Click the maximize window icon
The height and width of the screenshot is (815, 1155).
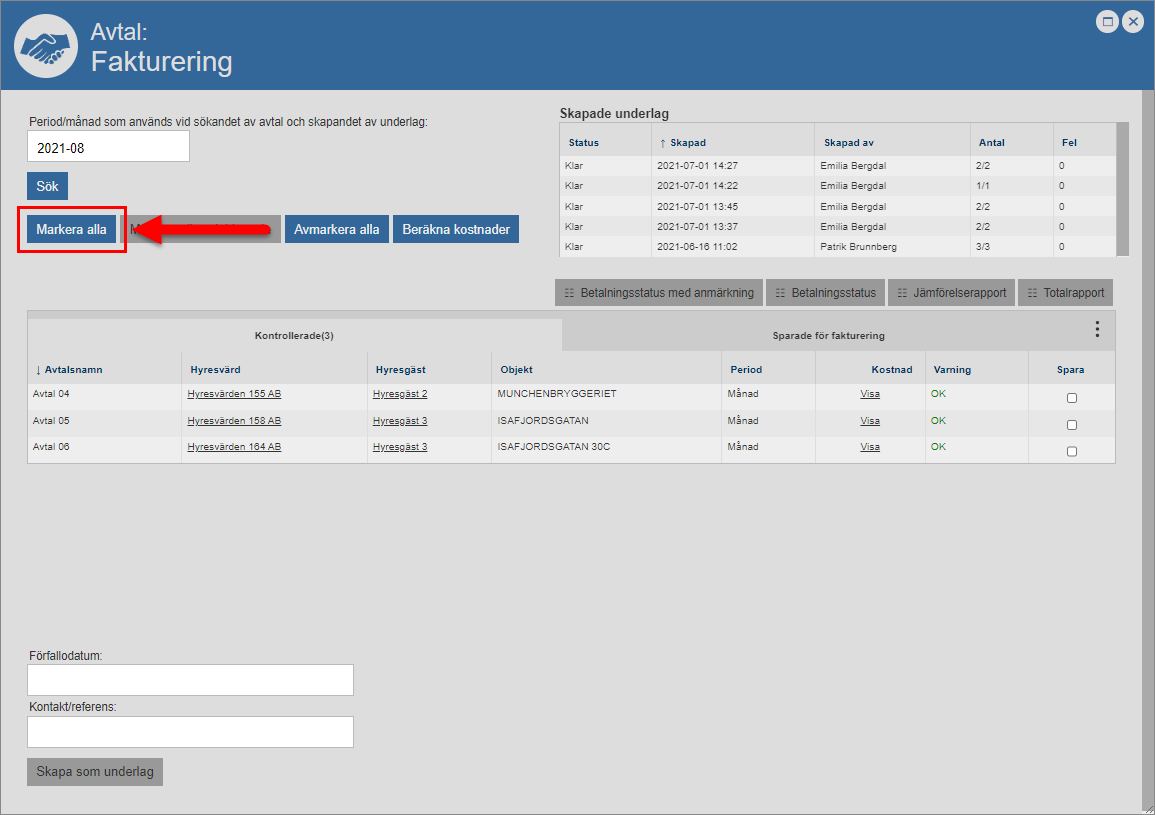1107,21
